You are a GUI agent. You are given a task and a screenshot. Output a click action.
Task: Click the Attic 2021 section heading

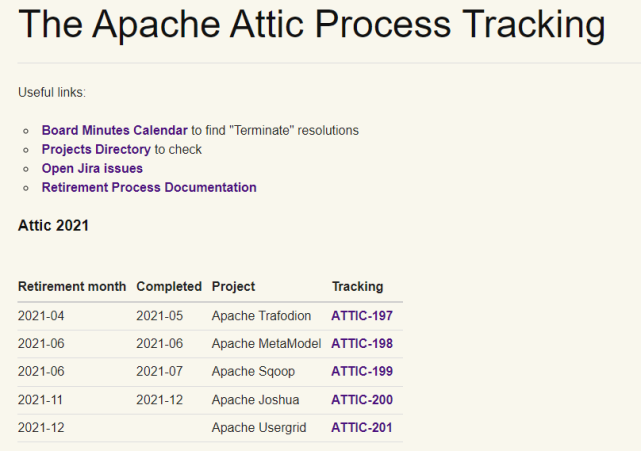coord(53,226)
